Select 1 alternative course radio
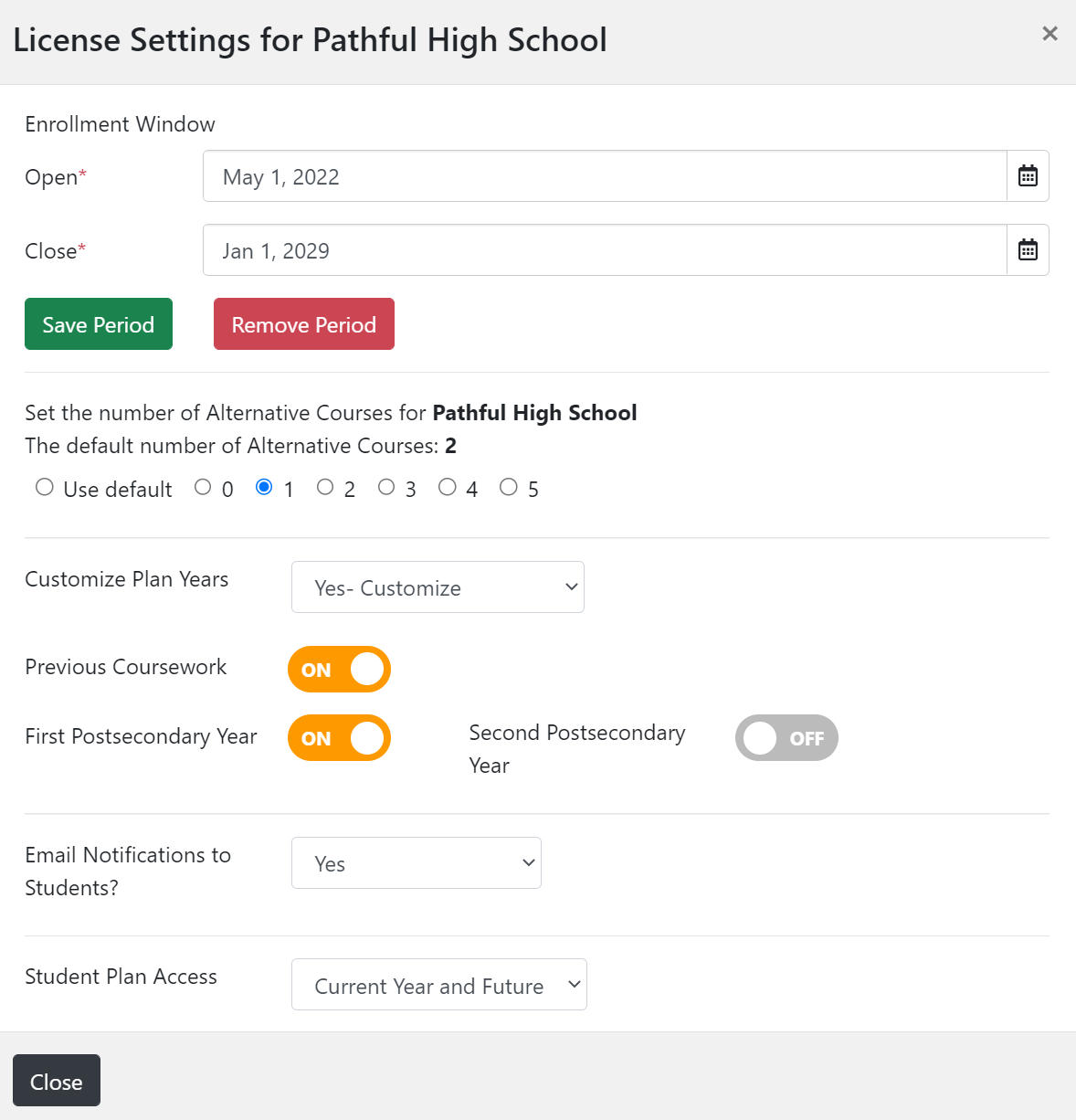 pos(264,487)
